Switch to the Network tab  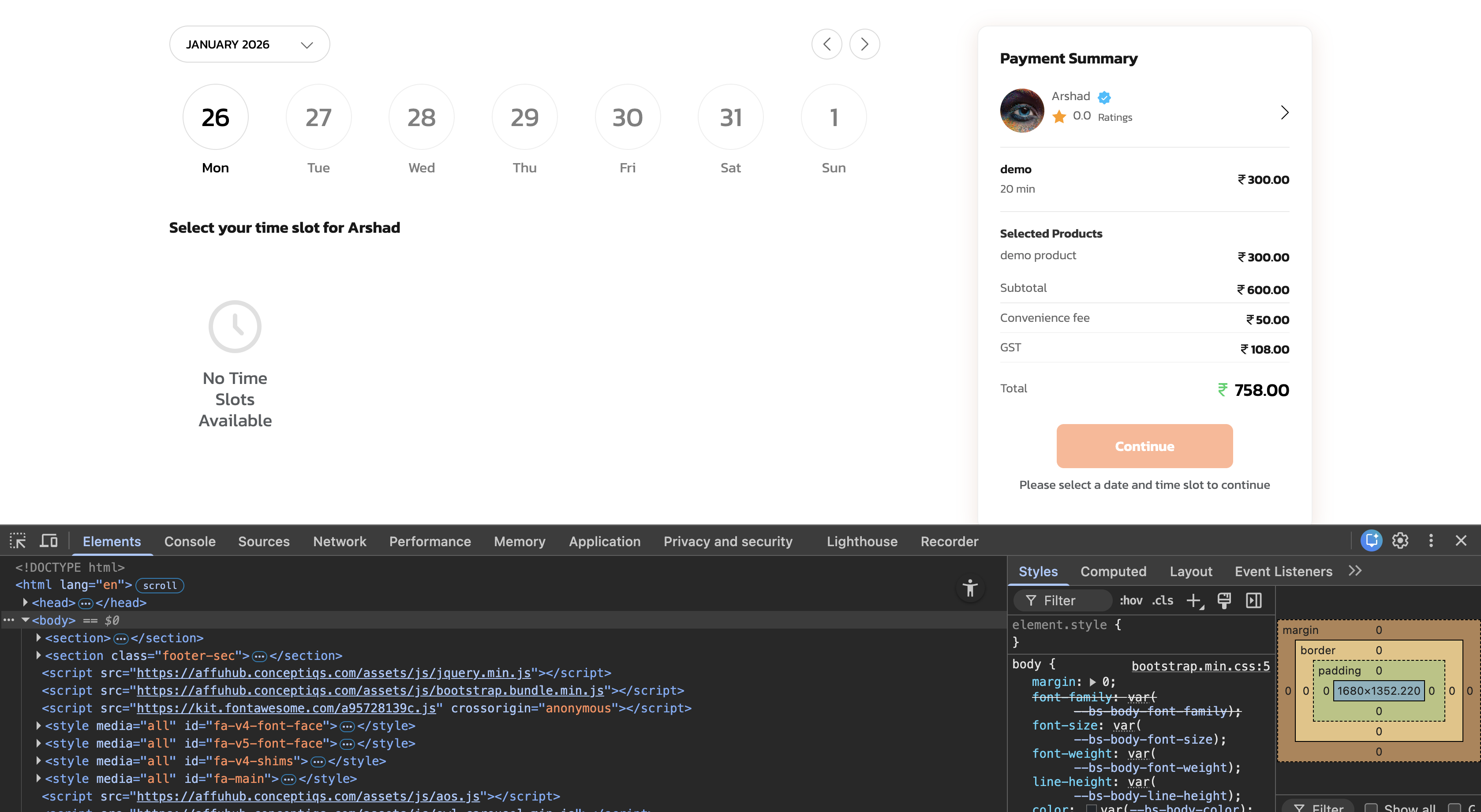pyautogui.click(x=339, y=541)
